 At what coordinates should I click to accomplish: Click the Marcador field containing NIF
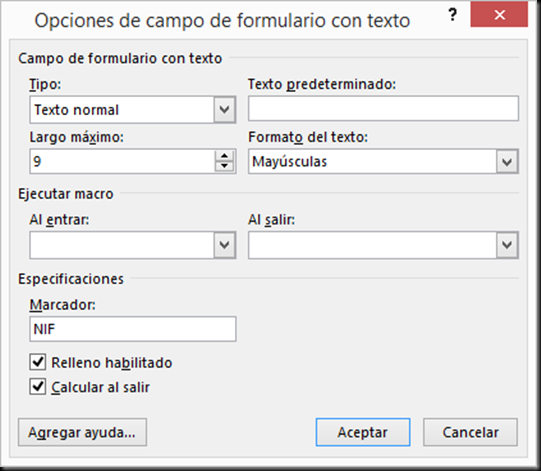(132, 329)
